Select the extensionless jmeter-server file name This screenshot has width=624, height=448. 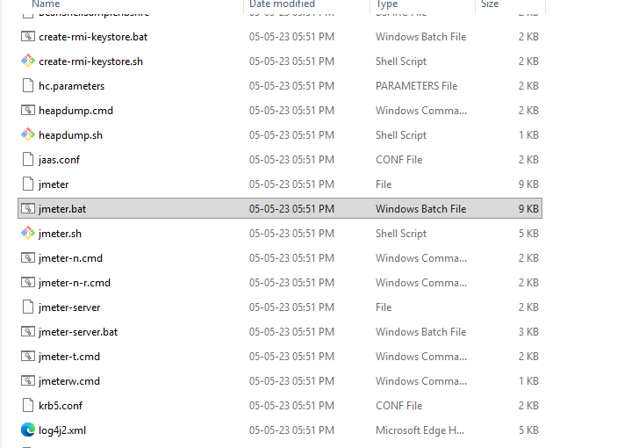tap(69, 308)
